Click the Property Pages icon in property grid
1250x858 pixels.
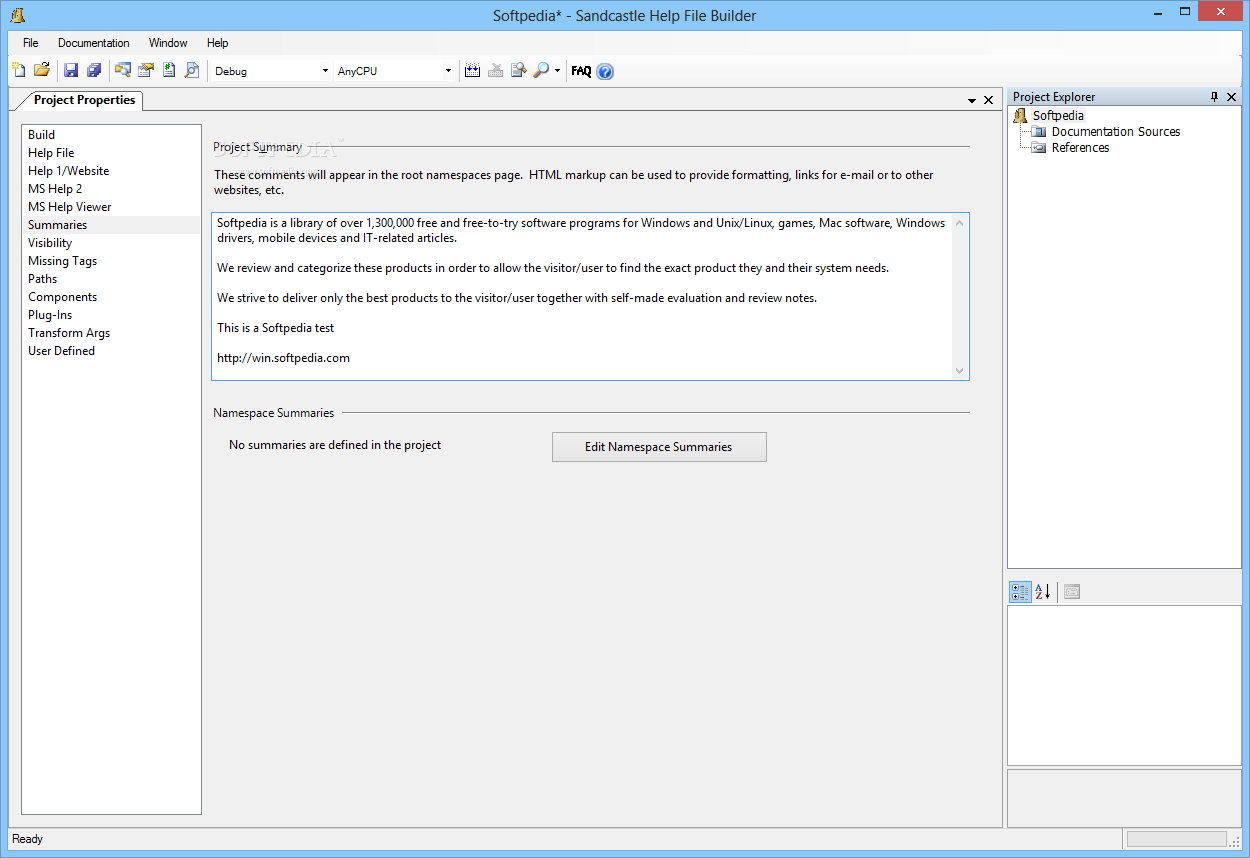click(x=1072, y=592)
